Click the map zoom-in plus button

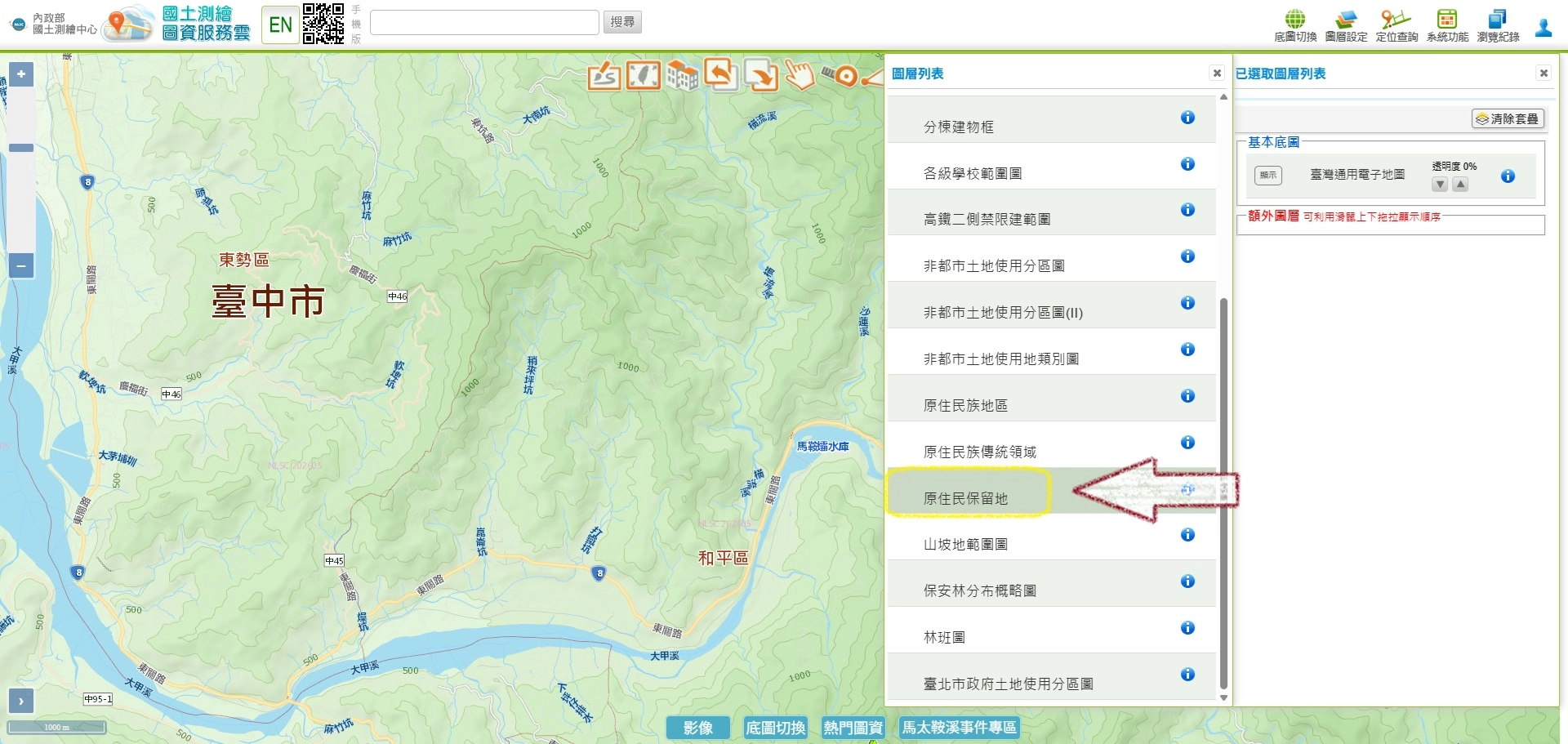click(21, 74)
